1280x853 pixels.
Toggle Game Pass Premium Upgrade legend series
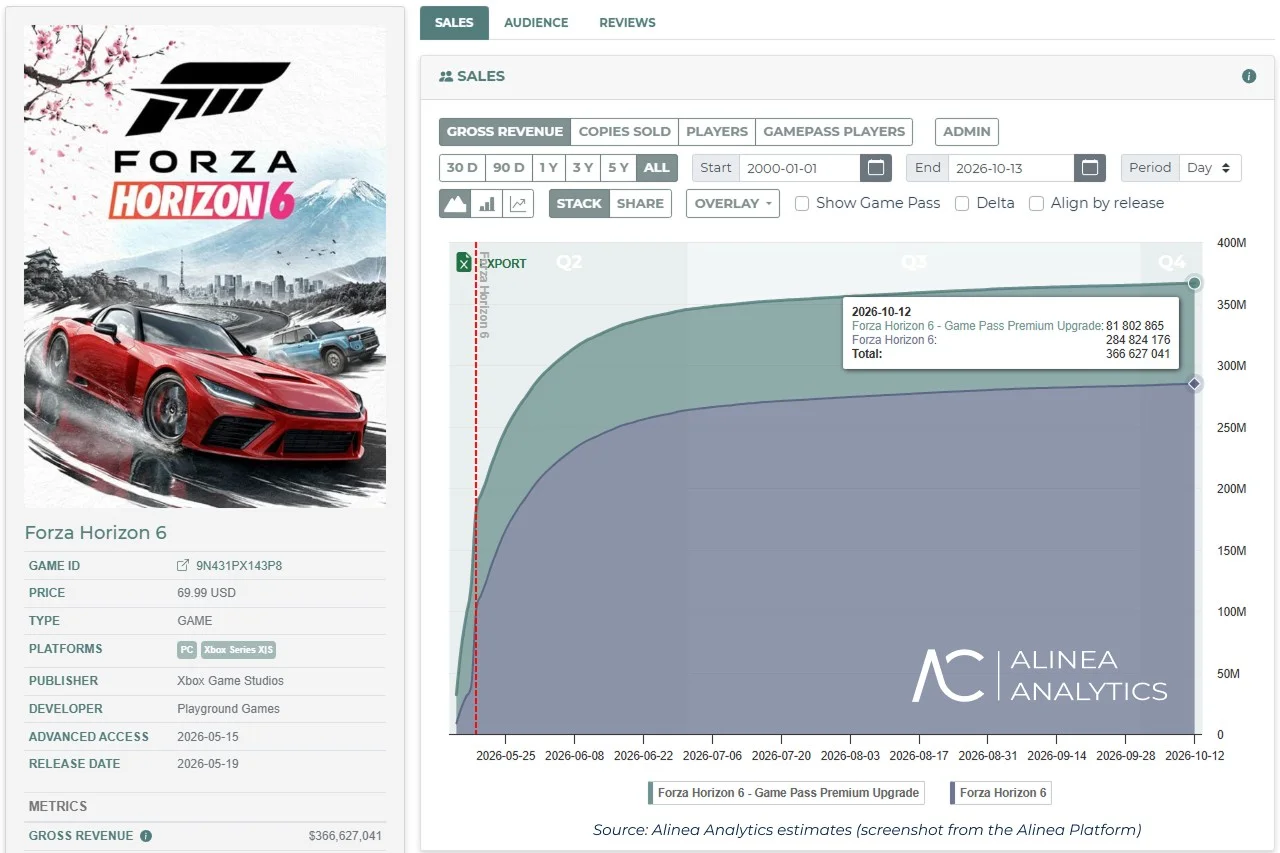[786, 793]
